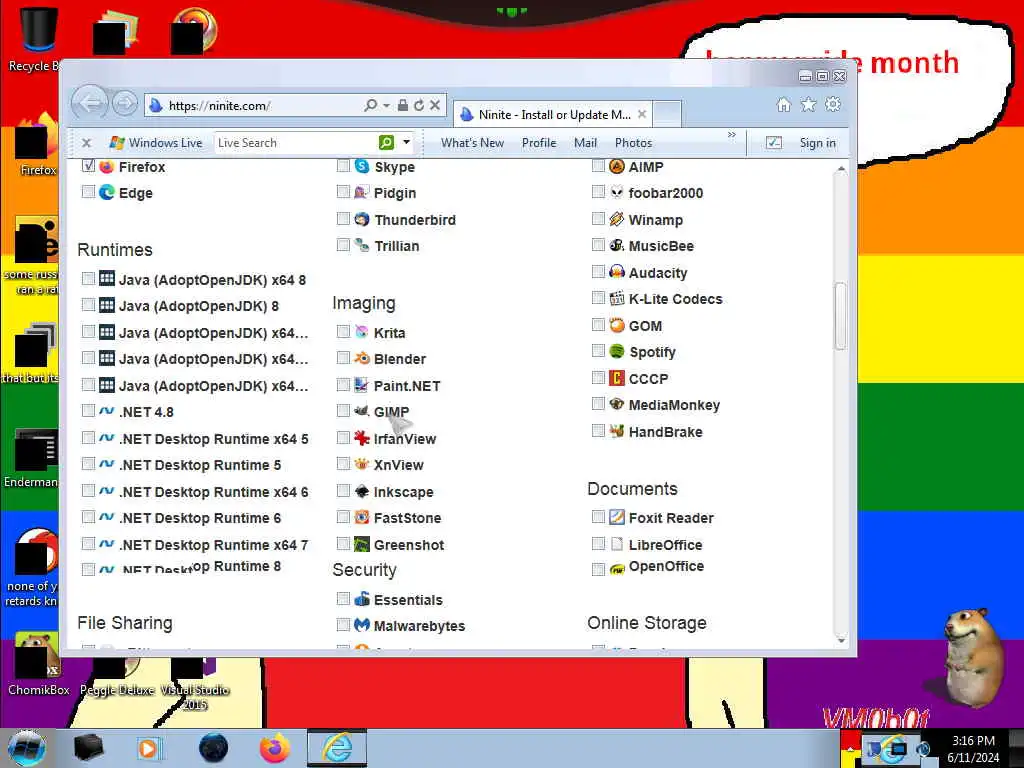Click the security lock icon in address bar
This screenshot has width=1024, height=768.
(x=403, y=104)
